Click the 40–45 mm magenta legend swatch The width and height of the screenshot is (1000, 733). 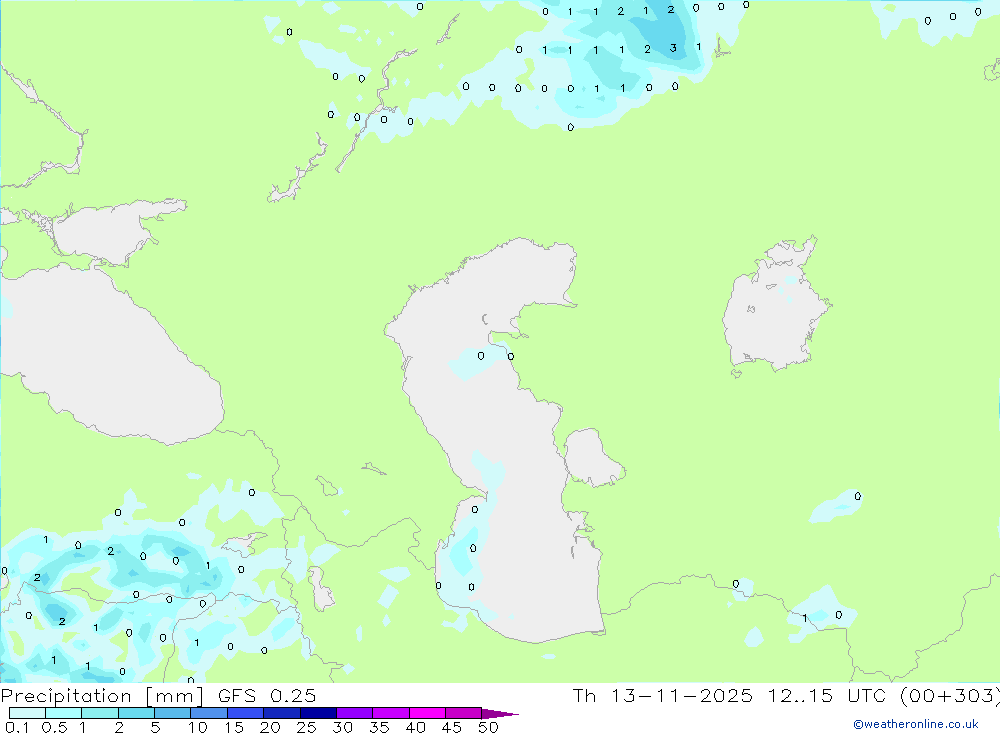[x=427, y=713]
